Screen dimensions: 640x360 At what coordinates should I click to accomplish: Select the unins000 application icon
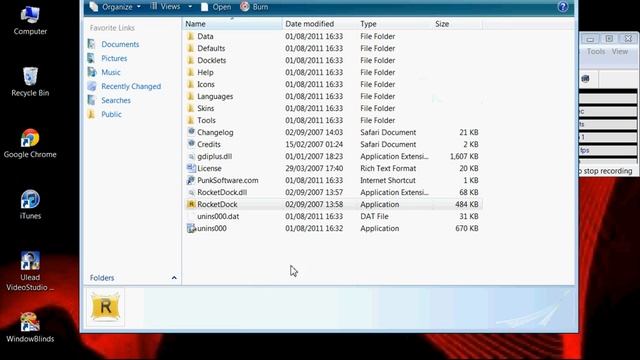click(191, 228)
